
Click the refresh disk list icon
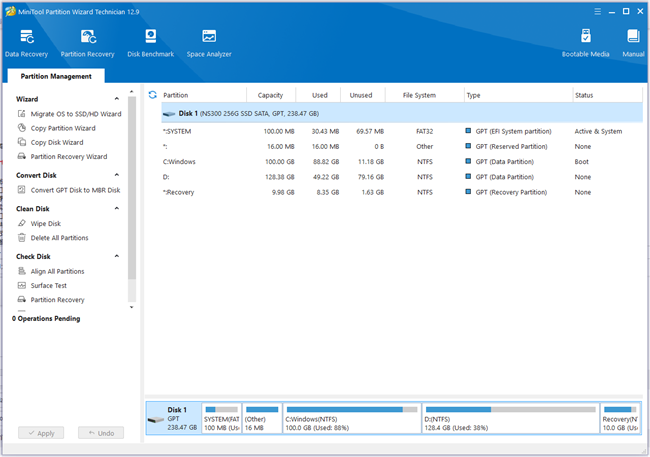(153, 95)
